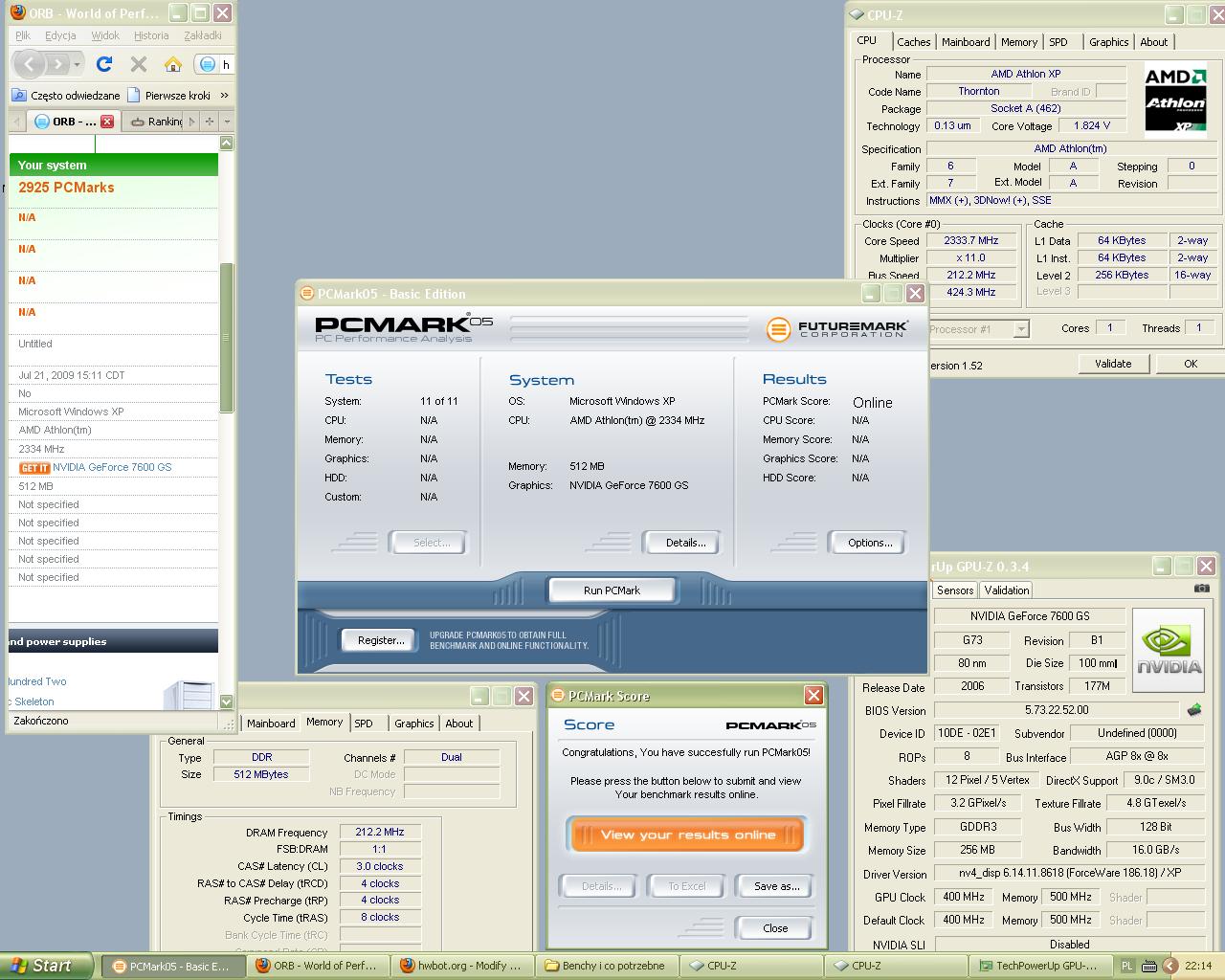Viewport: 1225px width, 980px height.
Task: Open the Memory tab in top CPU-Z
Action: point(1019,42)
